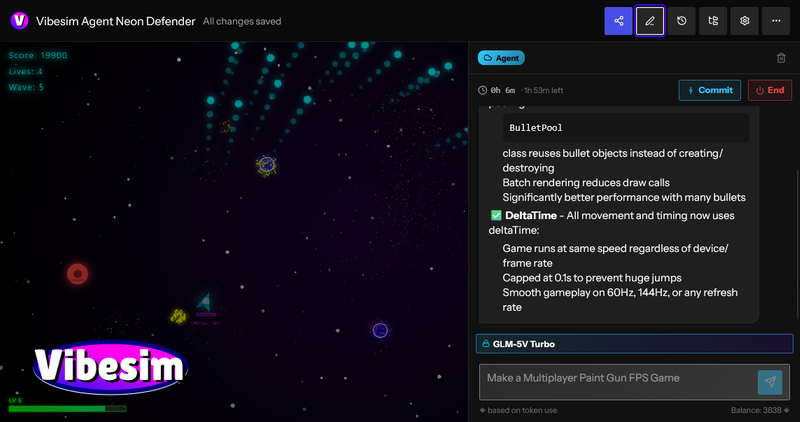Click the session timer 0h 6m
The width and height of the screenshot is (800, 422).
503,90
